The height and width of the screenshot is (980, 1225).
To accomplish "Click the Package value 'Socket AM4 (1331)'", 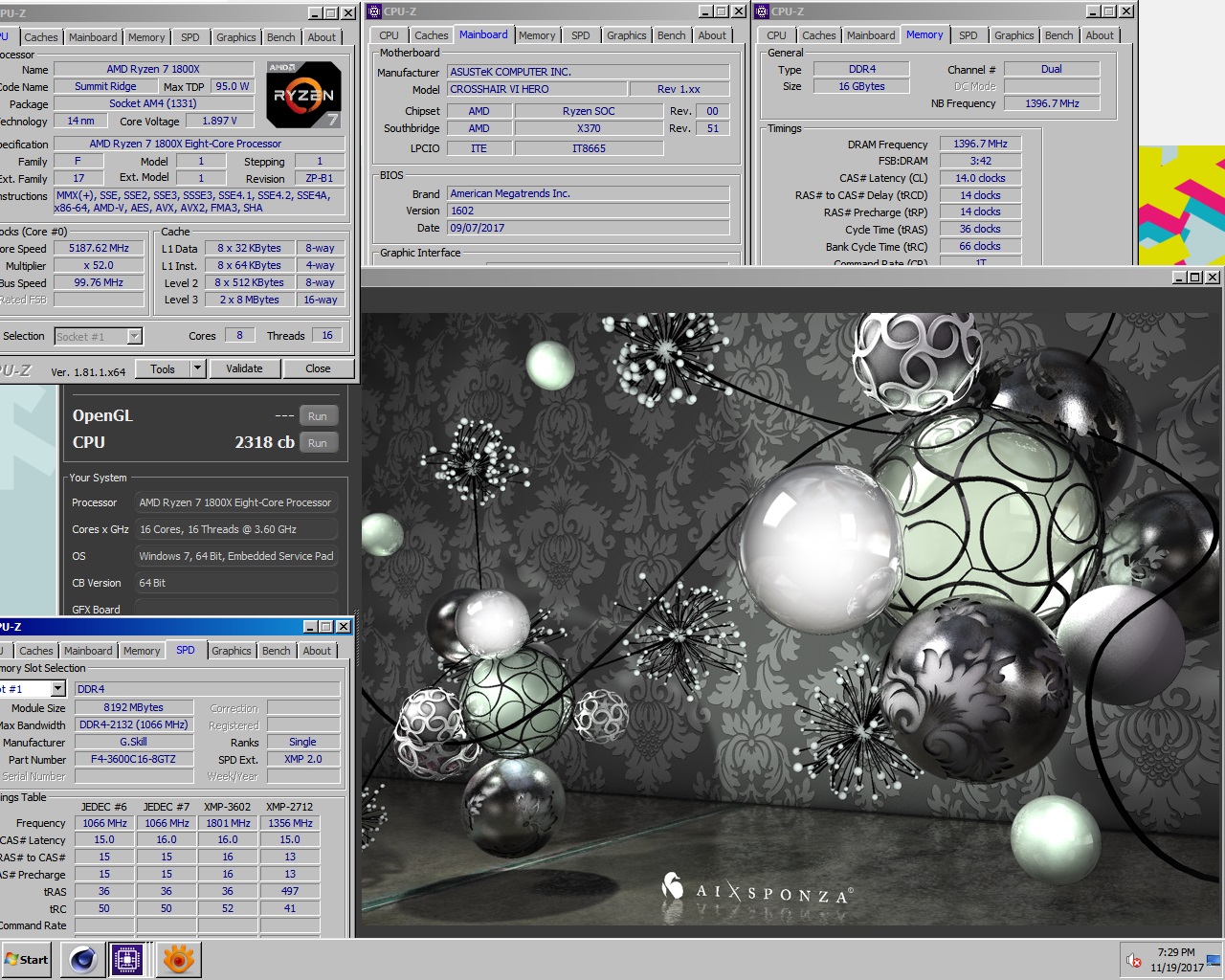I will [x=153, y=103].
